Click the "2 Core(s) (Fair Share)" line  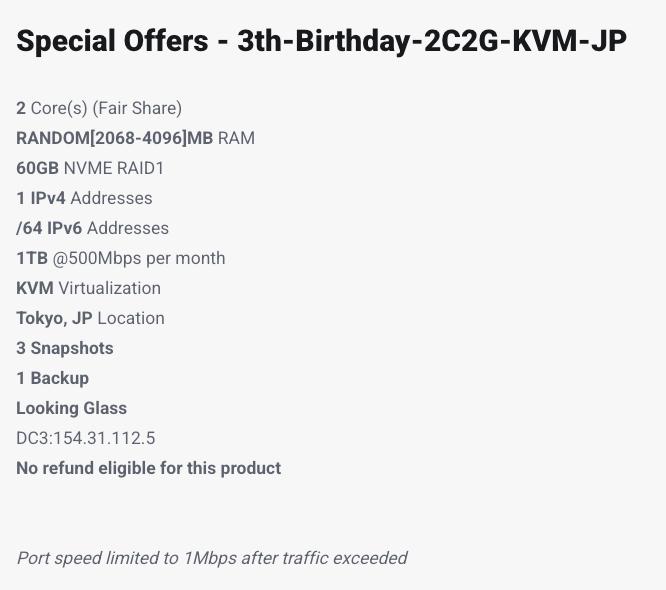coord(99,108)
